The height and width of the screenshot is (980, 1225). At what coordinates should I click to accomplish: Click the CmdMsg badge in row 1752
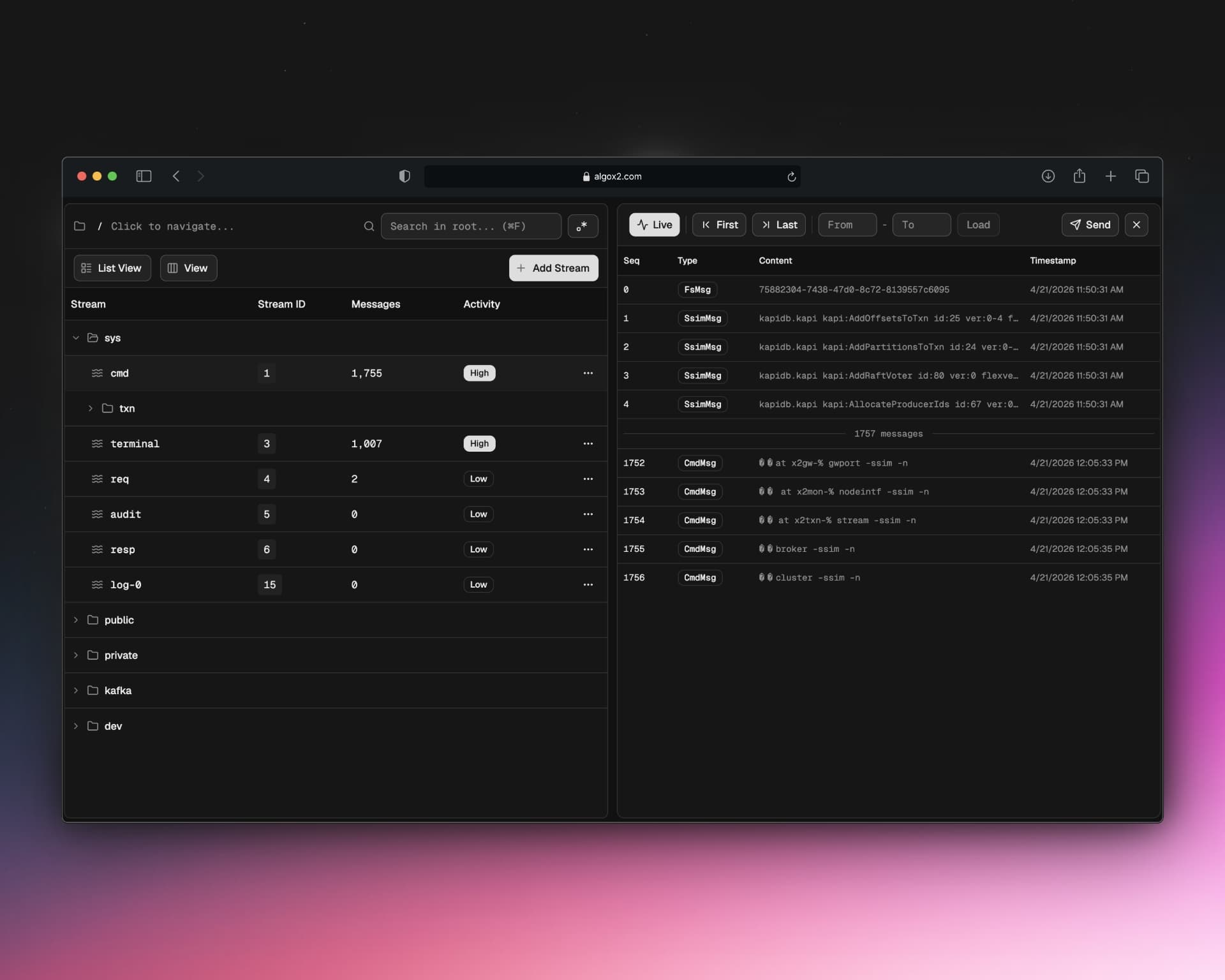[x=700, y=463]
